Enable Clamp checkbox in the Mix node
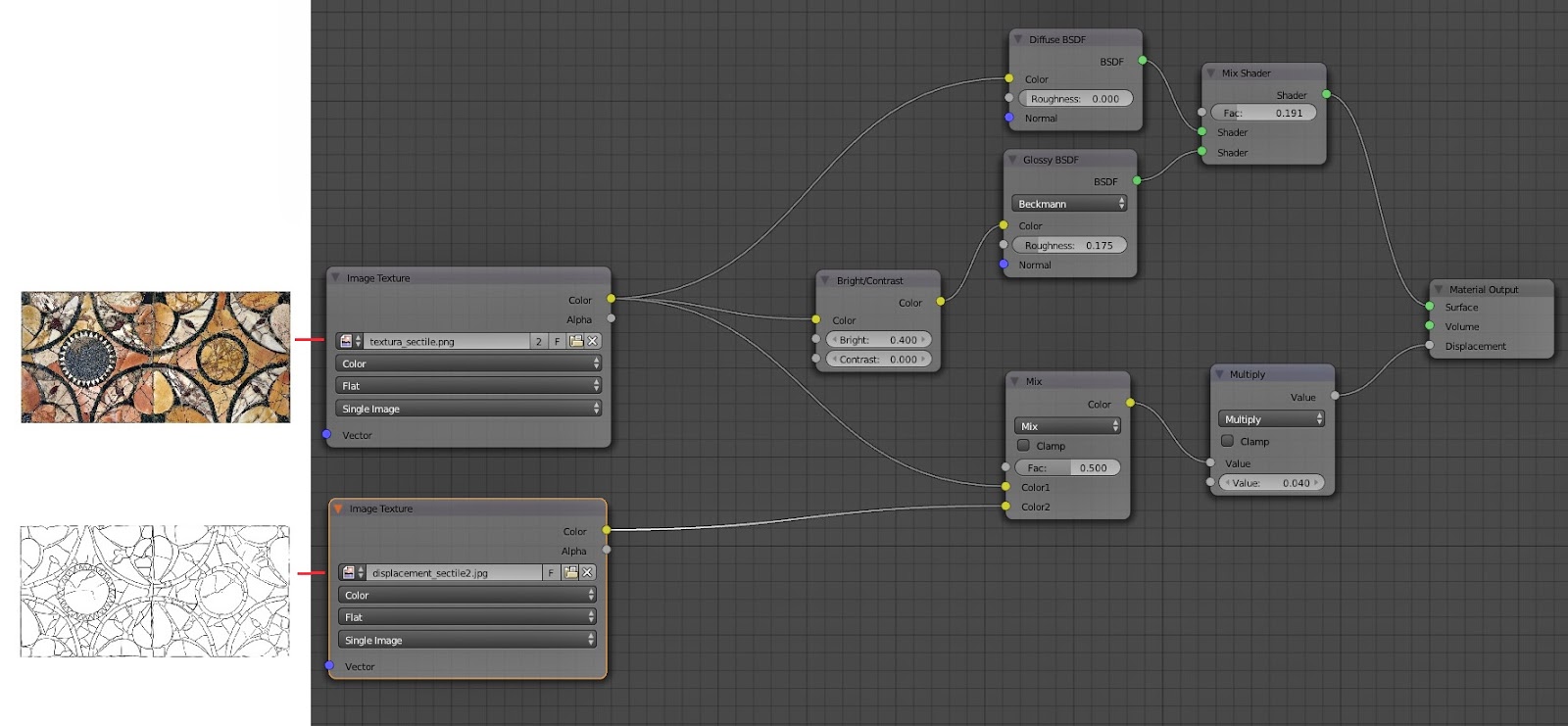The height and width of the screenshot is (726, 1568). tap(1024, 445)
